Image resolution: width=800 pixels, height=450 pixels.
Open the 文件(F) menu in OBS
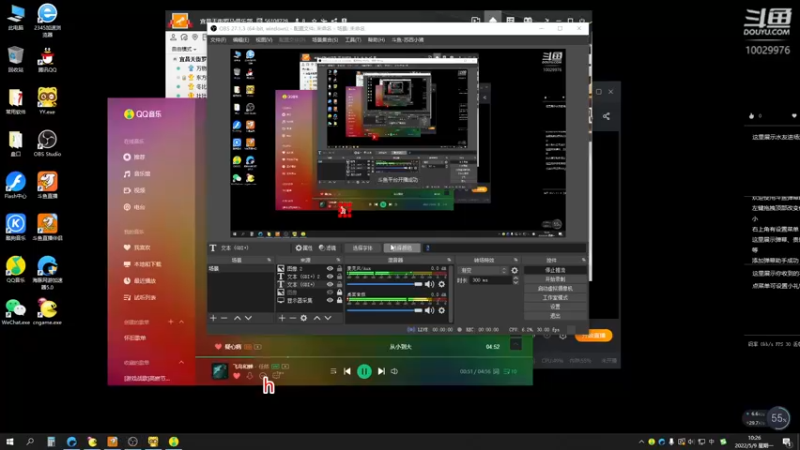(218, 40)
